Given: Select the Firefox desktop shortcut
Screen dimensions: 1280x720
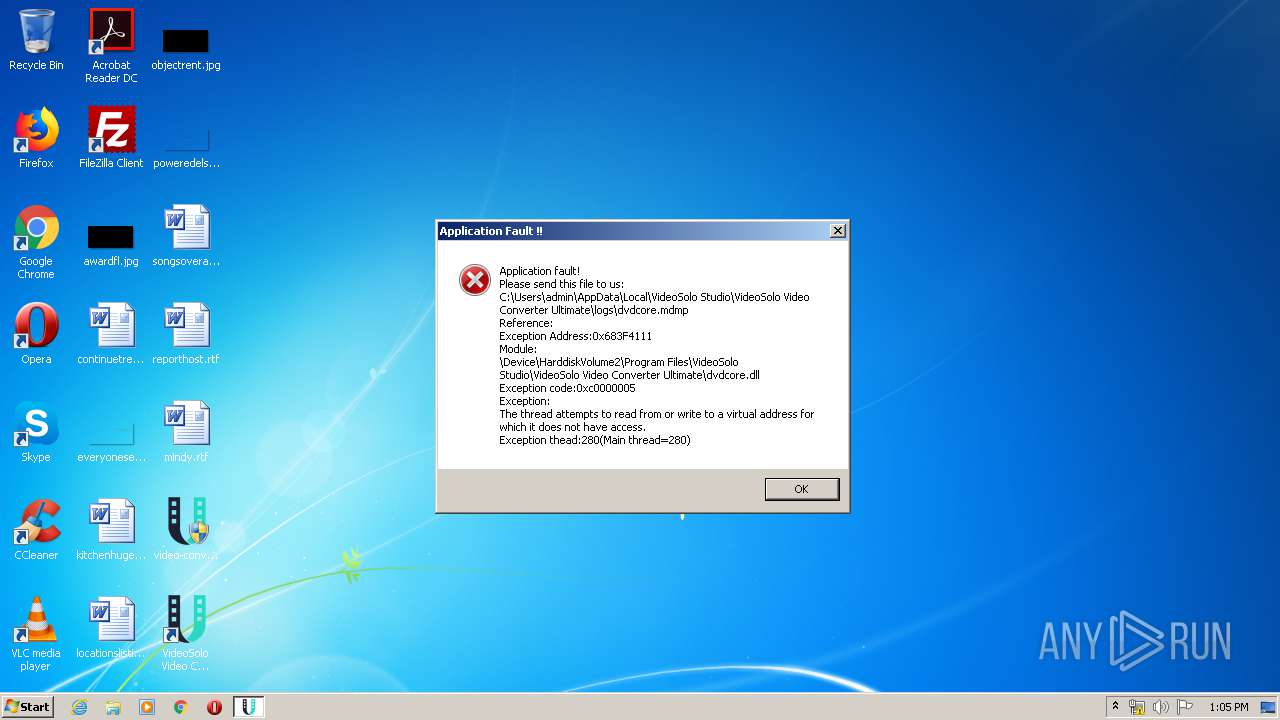Looking at the screenshot, I should (x=36, y=138).
